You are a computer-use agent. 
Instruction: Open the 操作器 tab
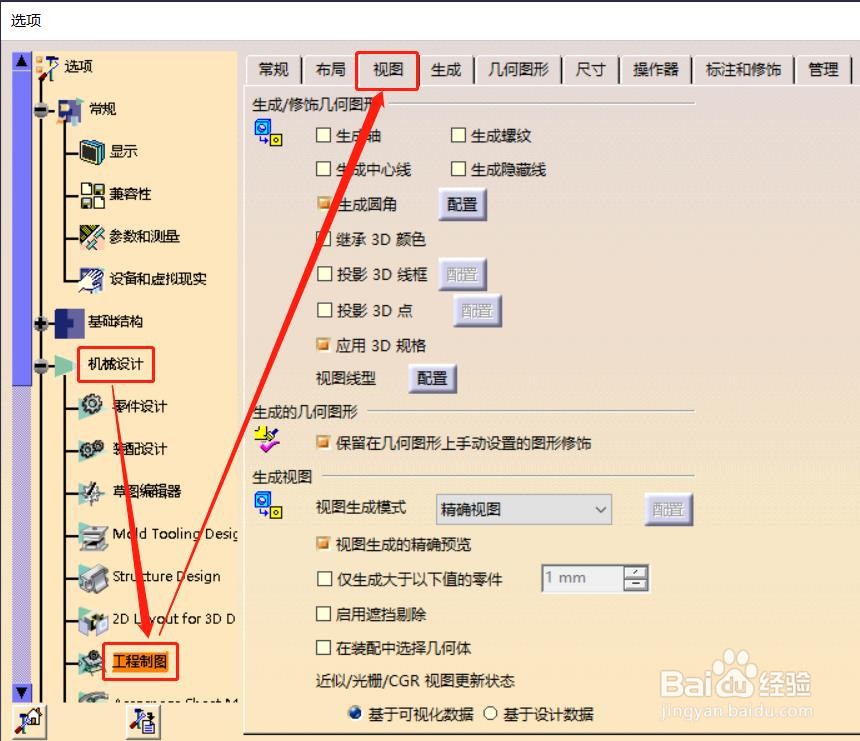(656, 70)
